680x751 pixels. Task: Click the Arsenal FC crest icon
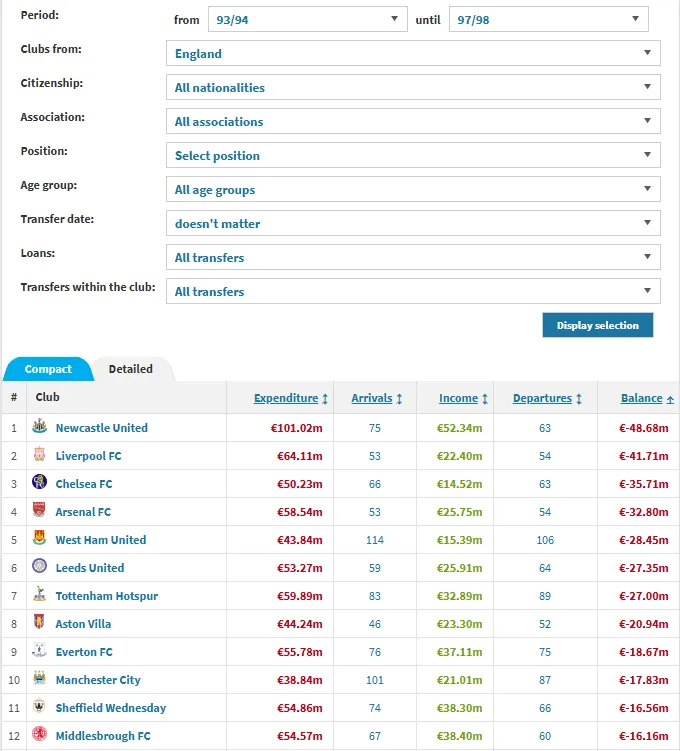(x=39, y=512)
